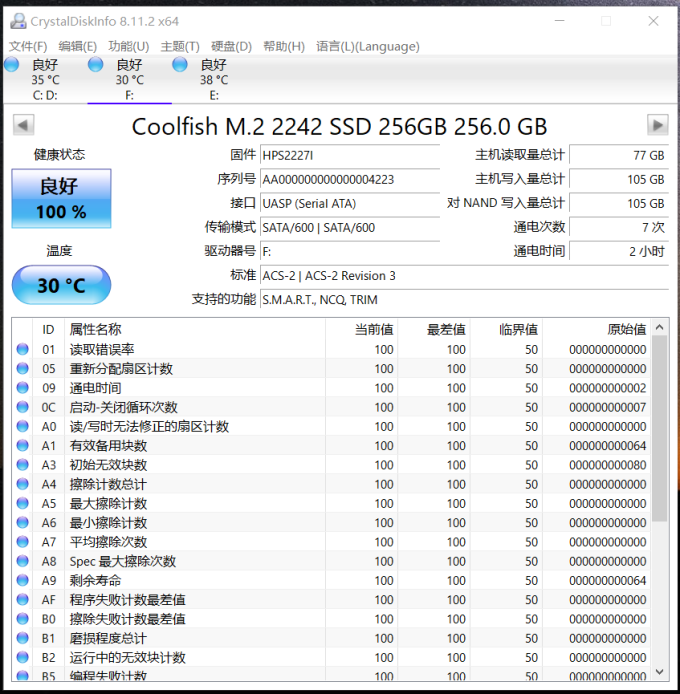Click raw value 000000000002 in 通电时间 row
This screenshot has width=680, height=694.
[607, 388]
